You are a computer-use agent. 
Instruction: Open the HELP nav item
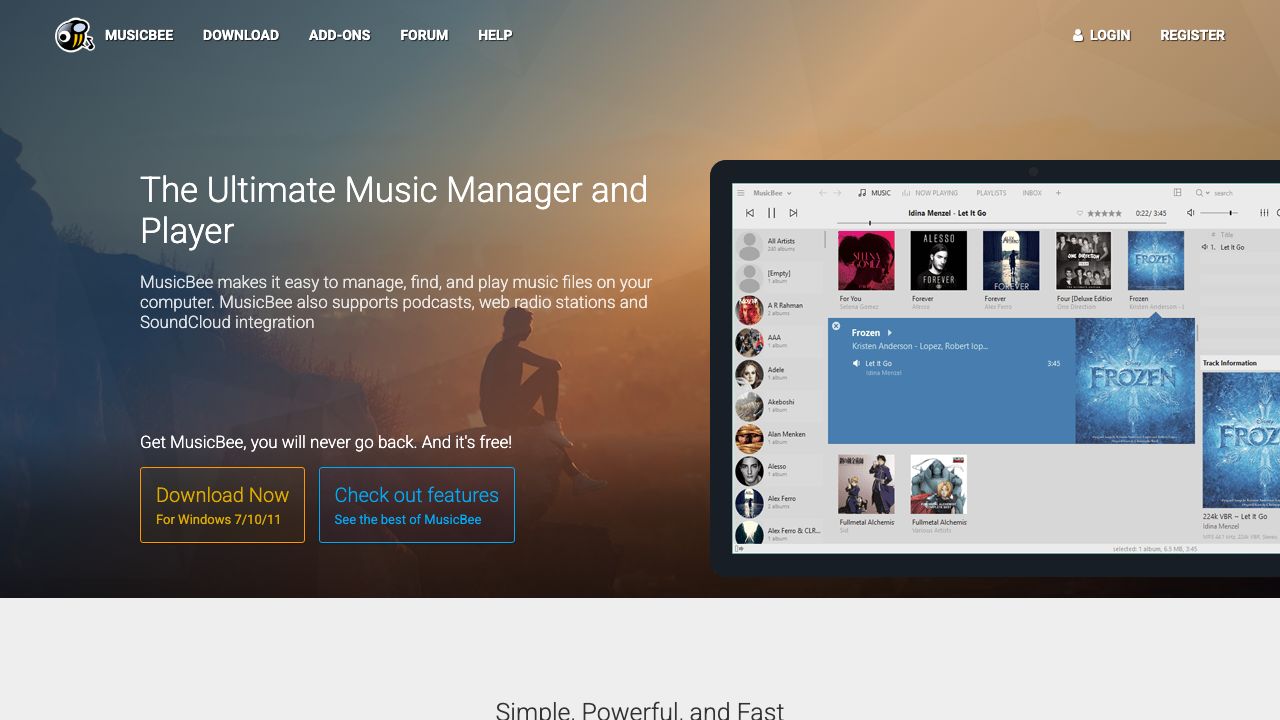tap(495, 35)
